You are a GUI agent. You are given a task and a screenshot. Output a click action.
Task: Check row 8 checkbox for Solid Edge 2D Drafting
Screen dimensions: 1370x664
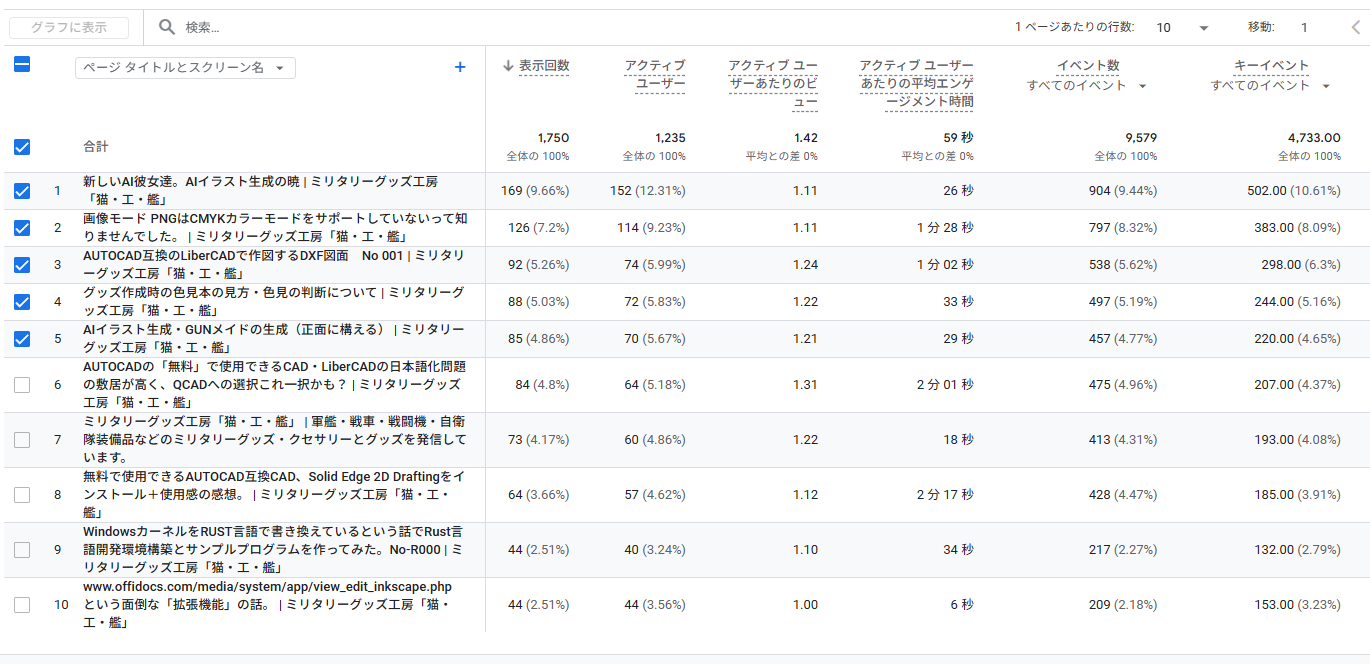tap(22, 495)
